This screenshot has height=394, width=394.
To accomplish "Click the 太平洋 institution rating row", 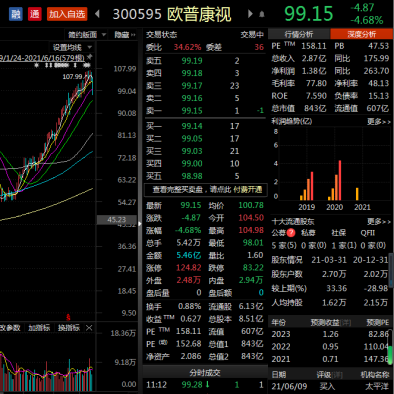I will coord(330,386).
